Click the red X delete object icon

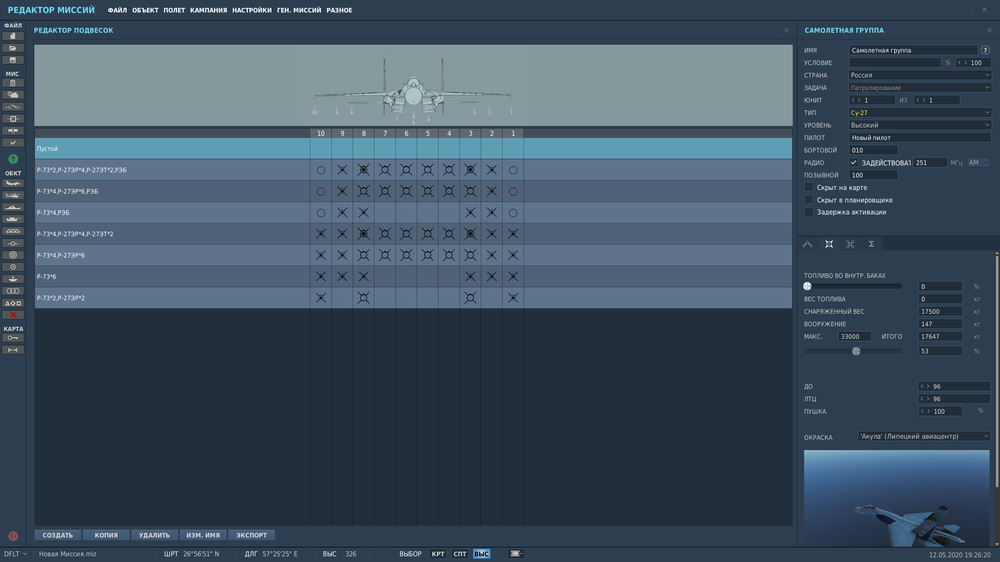pyautogui.click(x=13, y=315)
